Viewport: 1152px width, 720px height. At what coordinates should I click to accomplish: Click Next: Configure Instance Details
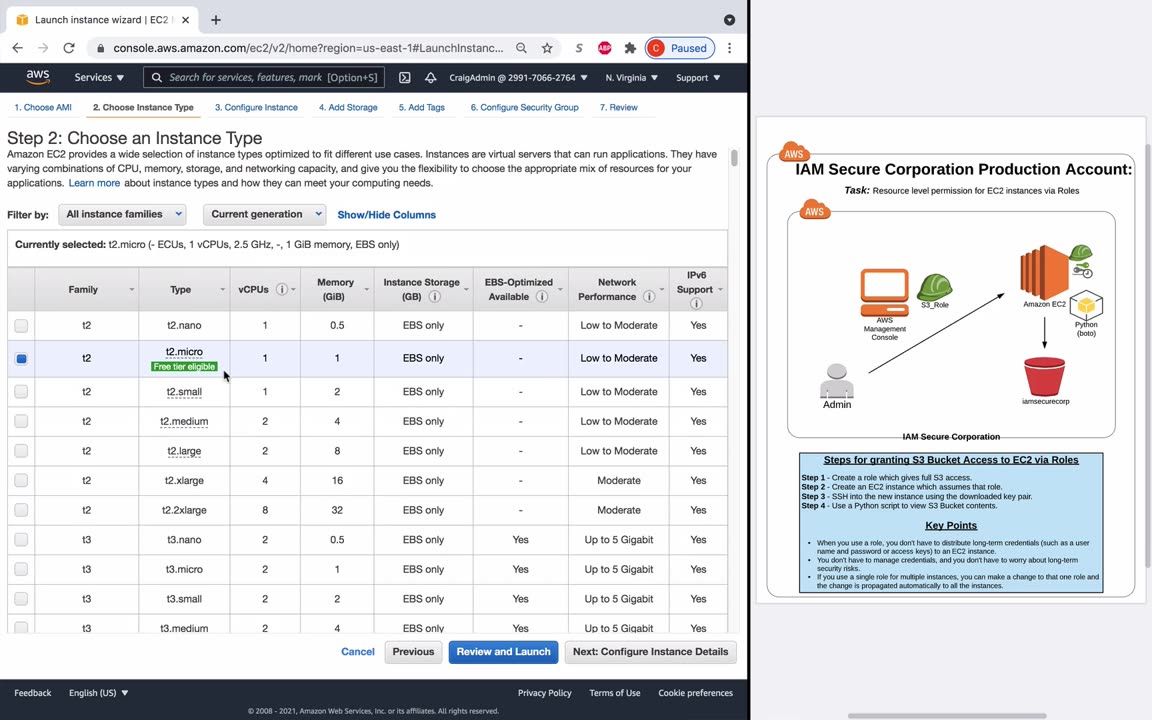click(x=650, y=652)
